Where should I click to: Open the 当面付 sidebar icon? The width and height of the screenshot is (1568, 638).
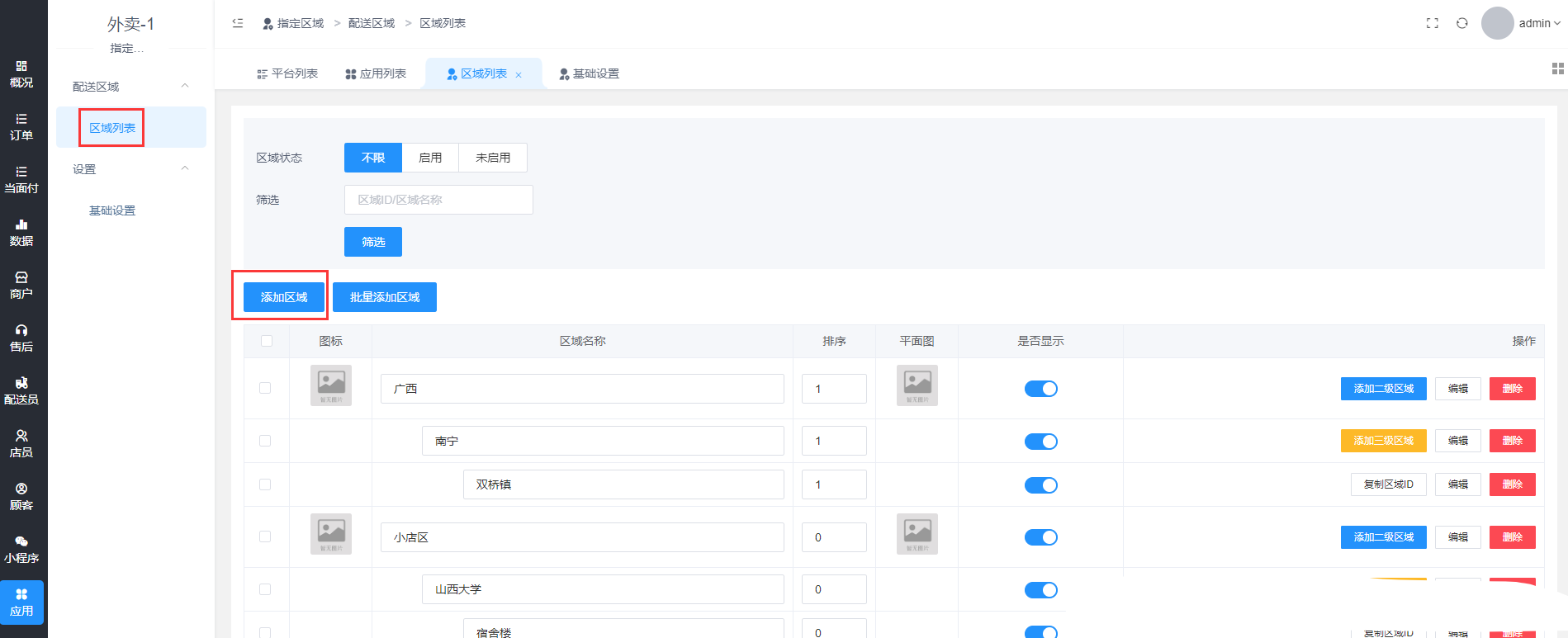coord(21,180)
